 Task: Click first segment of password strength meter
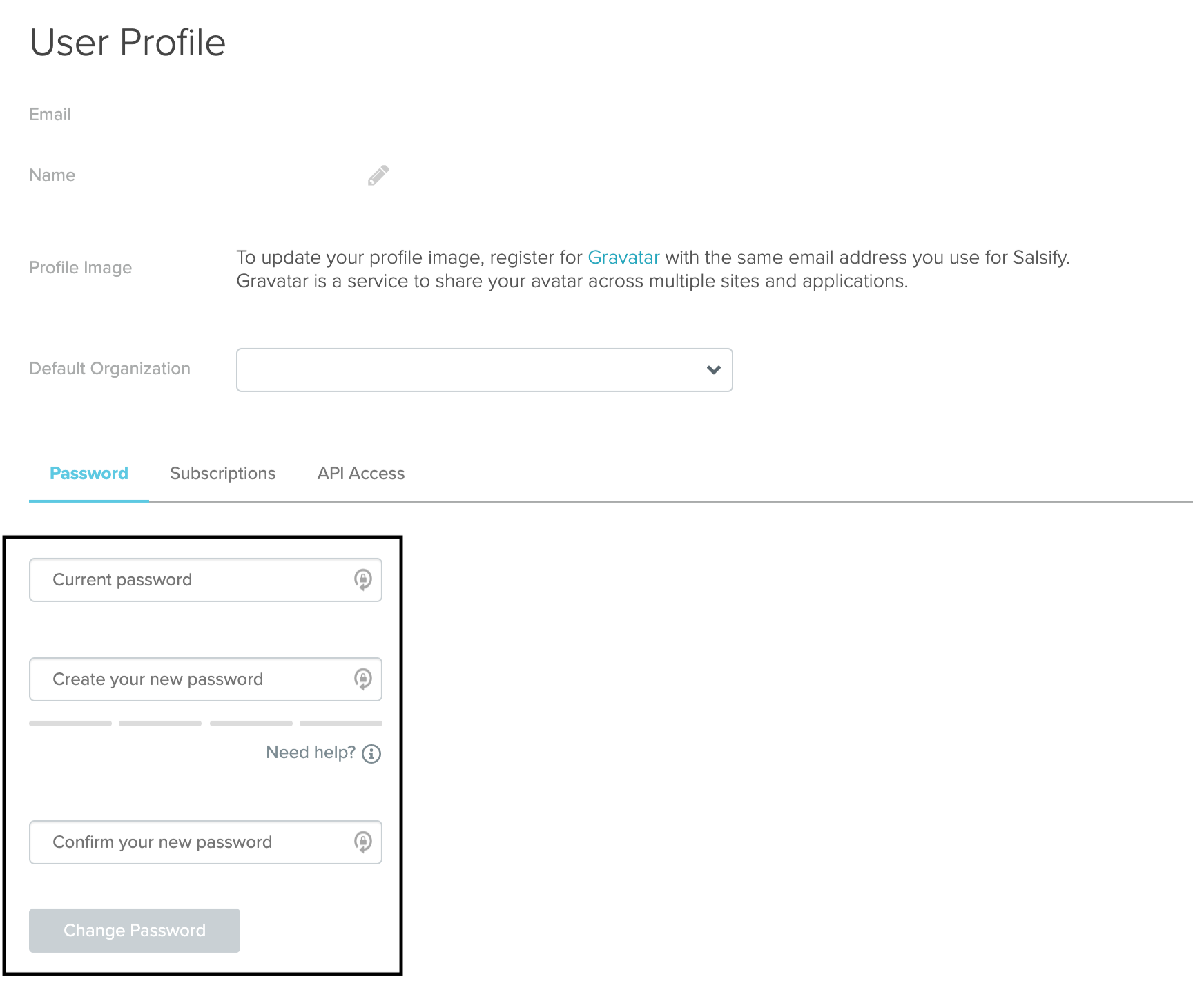(70, 724)
